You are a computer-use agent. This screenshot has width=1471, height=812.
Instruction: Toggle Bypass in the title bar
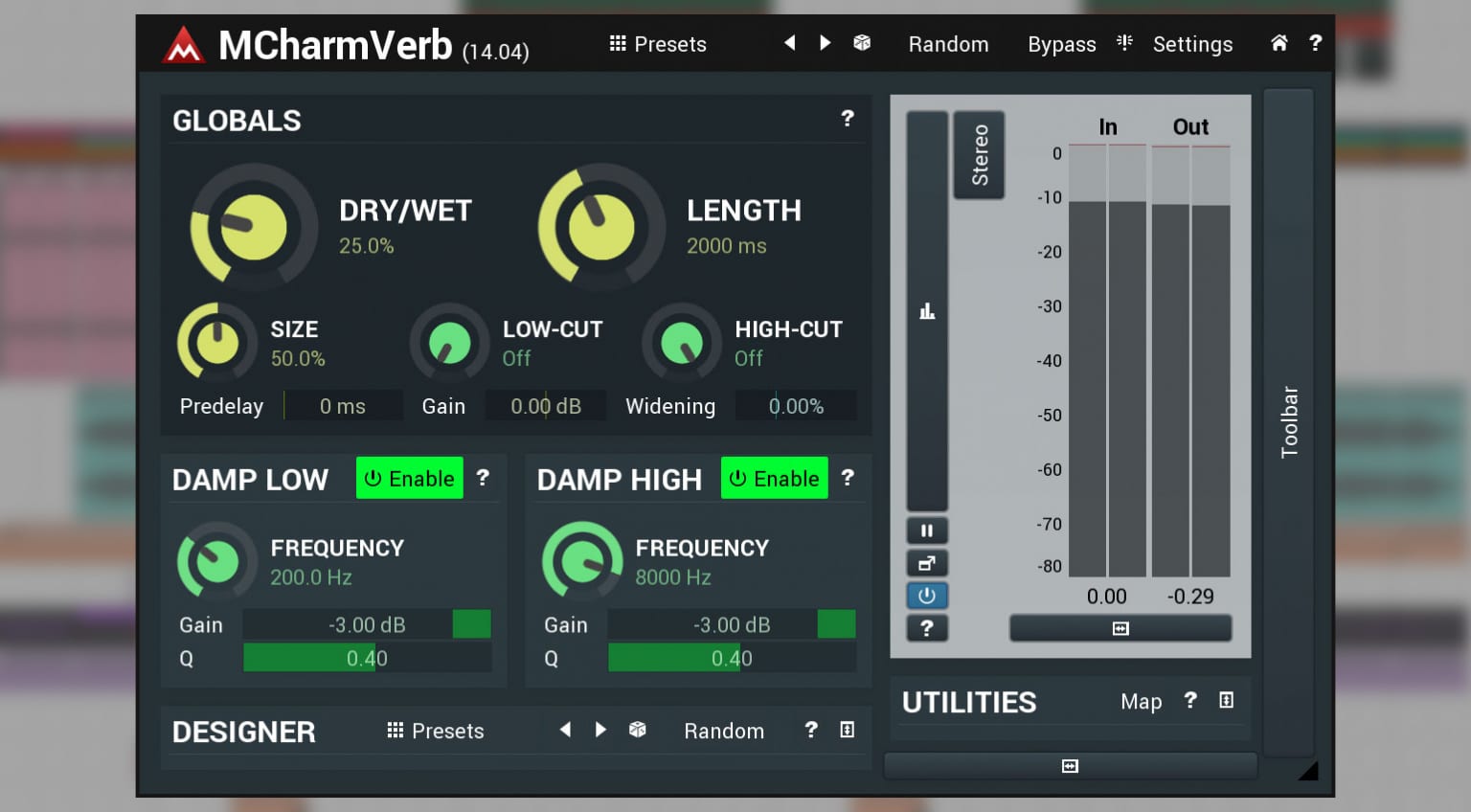pos(1061,44)
